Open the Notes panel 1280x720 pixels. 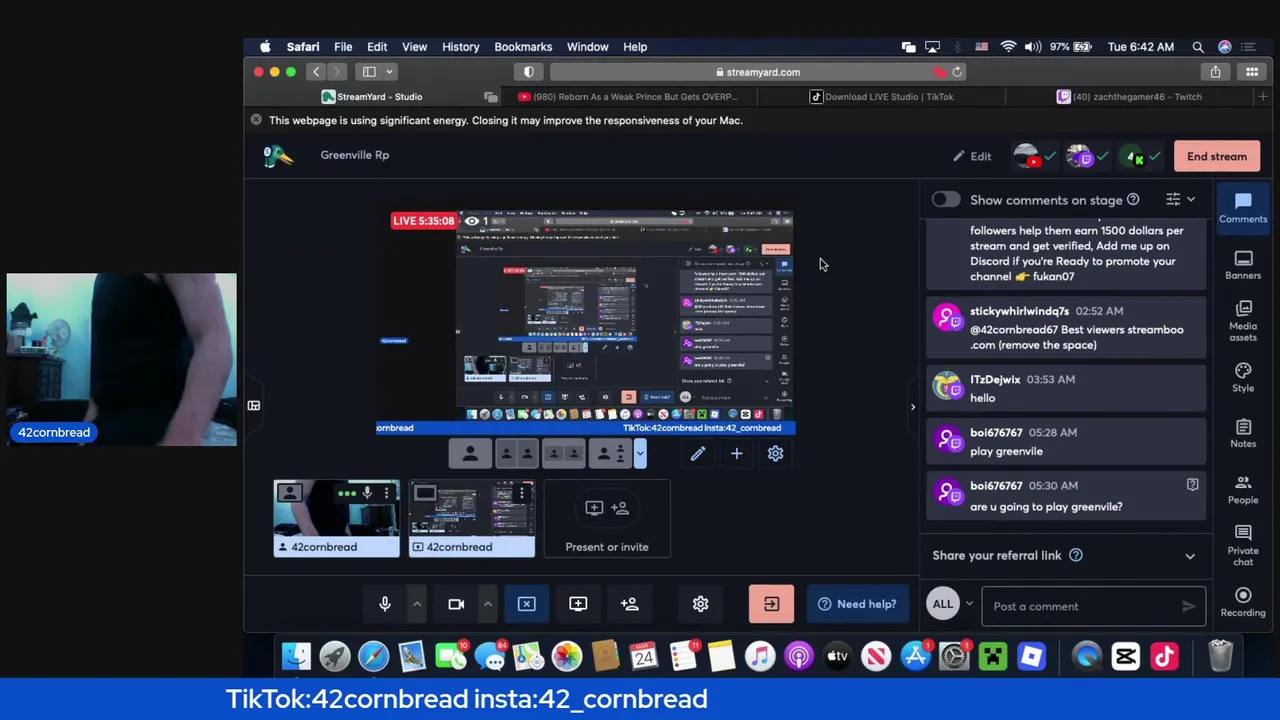coord(1243,433)
